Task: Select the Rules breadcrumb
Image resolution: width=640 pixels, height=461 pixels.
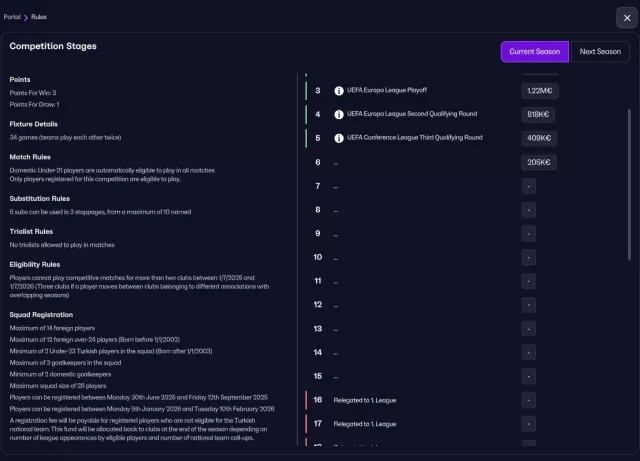Action: click(x=39, y=17)
